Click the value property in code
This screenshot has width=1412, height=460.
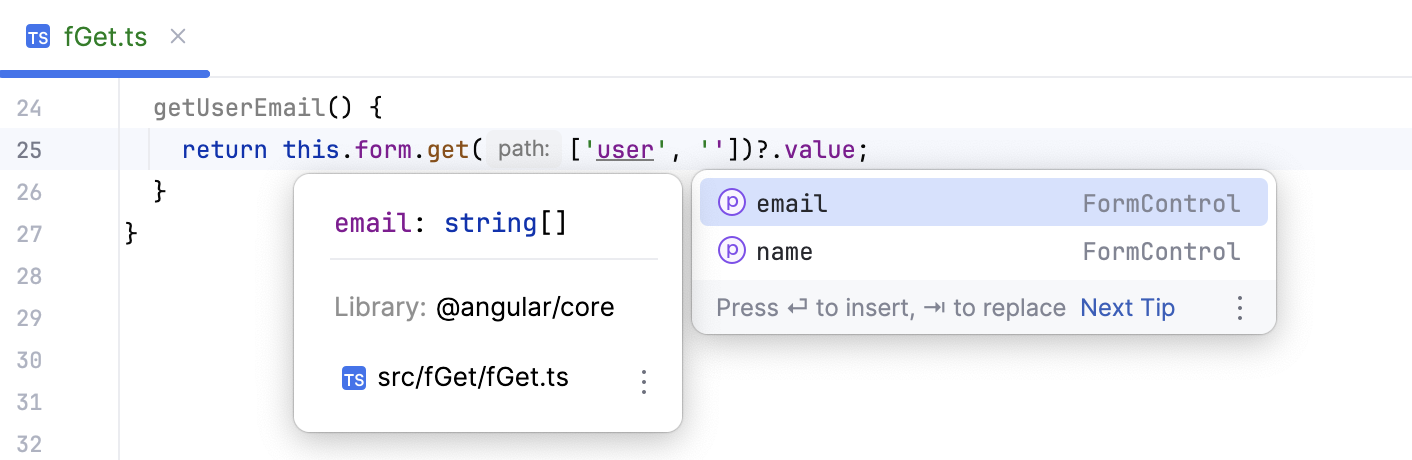(x=820, y=150)
